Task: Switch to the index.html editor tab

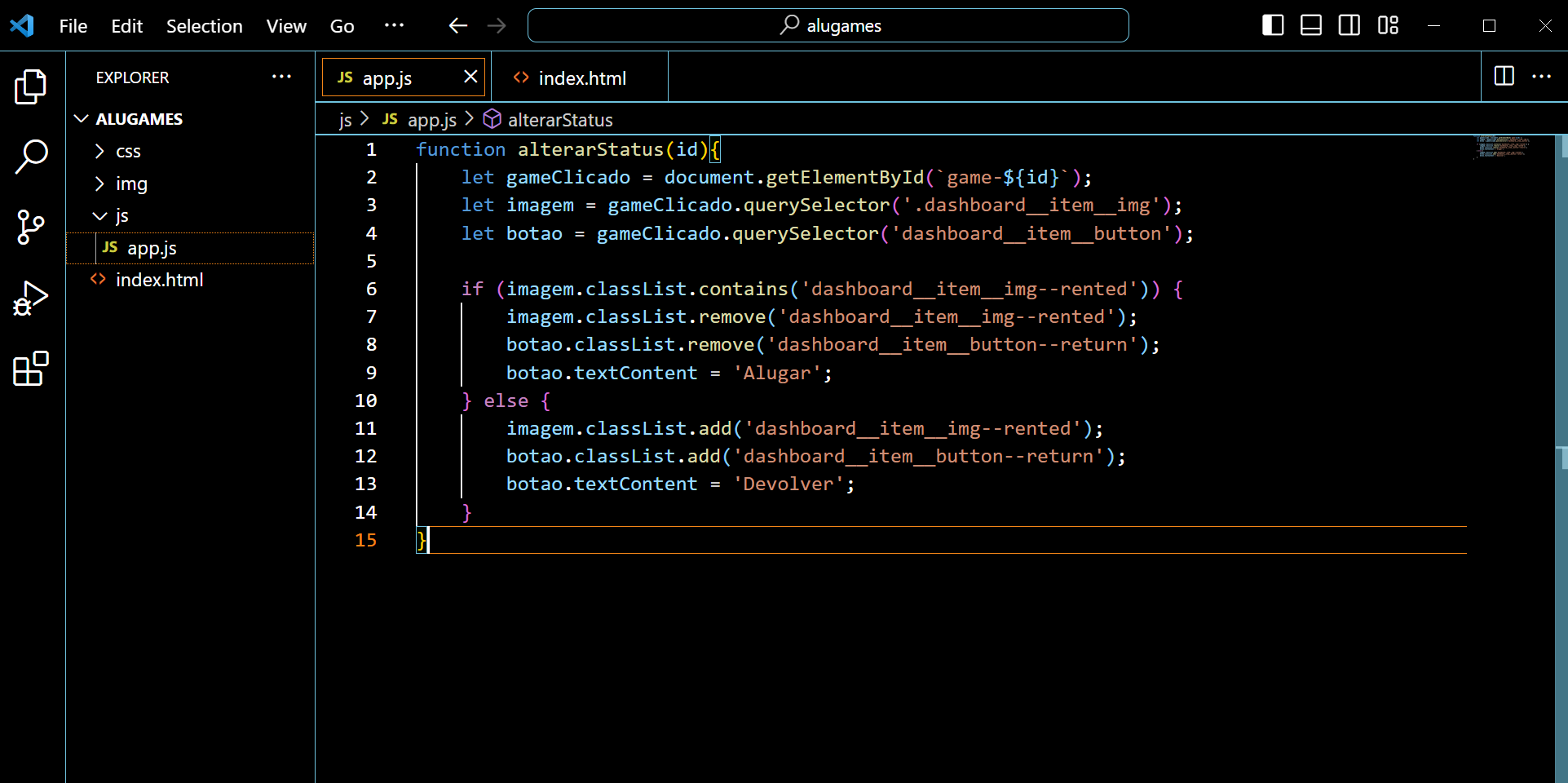Action: click(x=581, y=78)
